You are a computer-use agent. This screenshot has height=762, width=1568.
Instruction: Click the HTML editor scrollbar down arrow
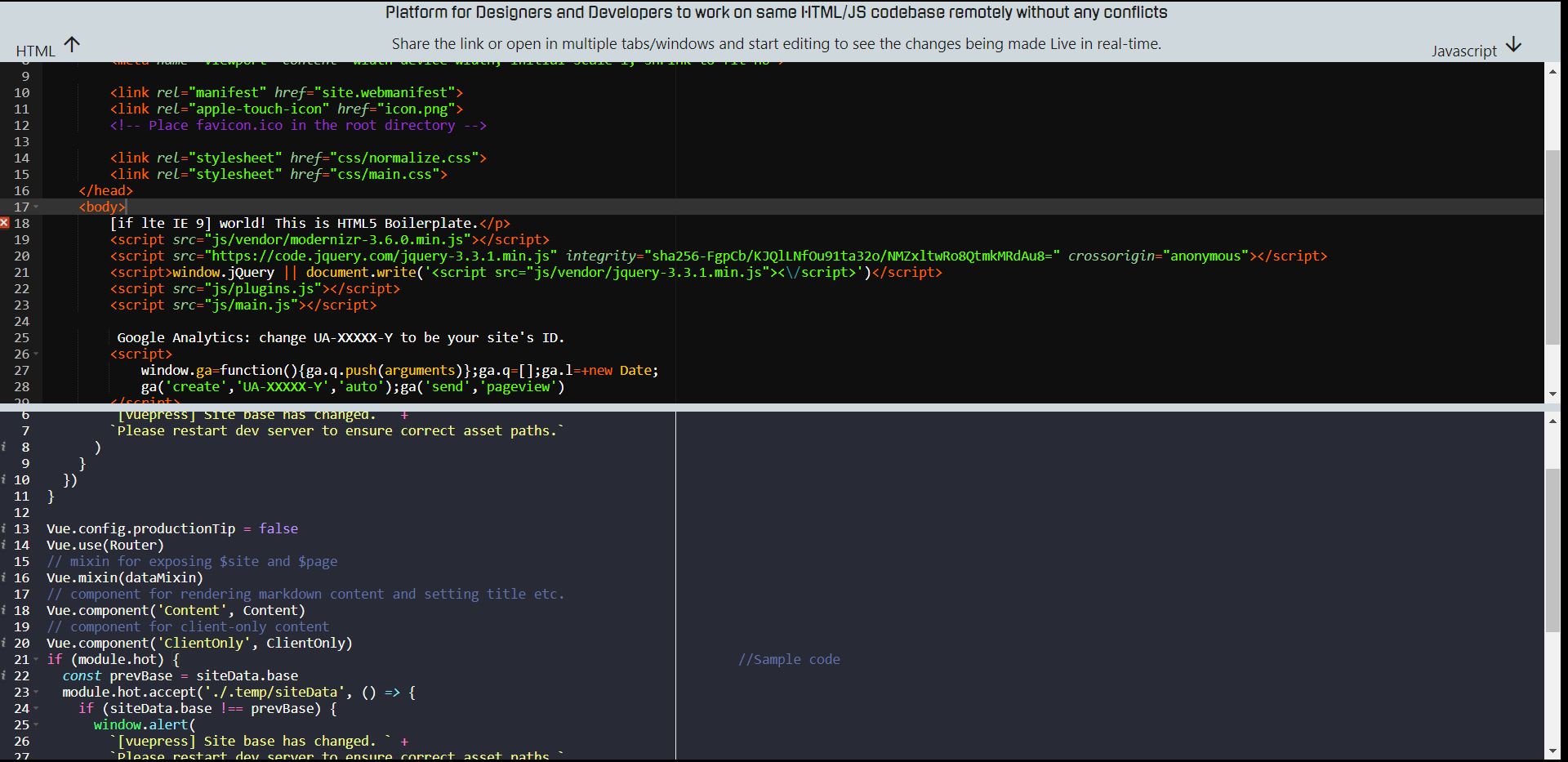point(1552,394)
